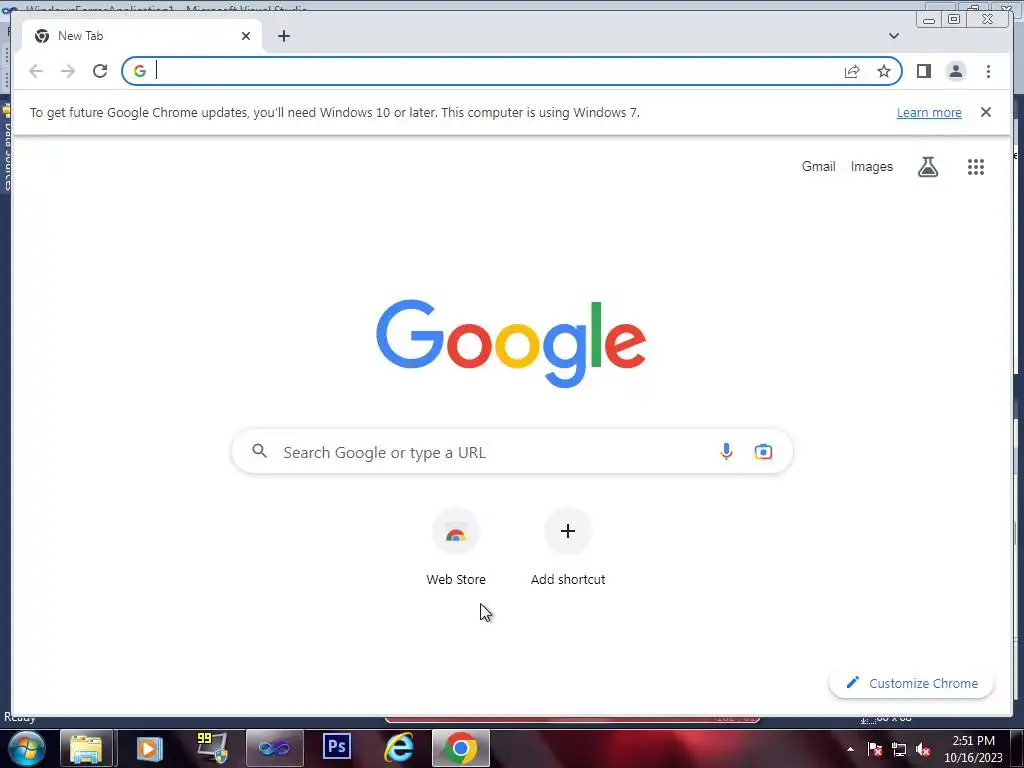Switch to Visual Studio in the taskbar
1024x768 pixels.
(274, 748)
